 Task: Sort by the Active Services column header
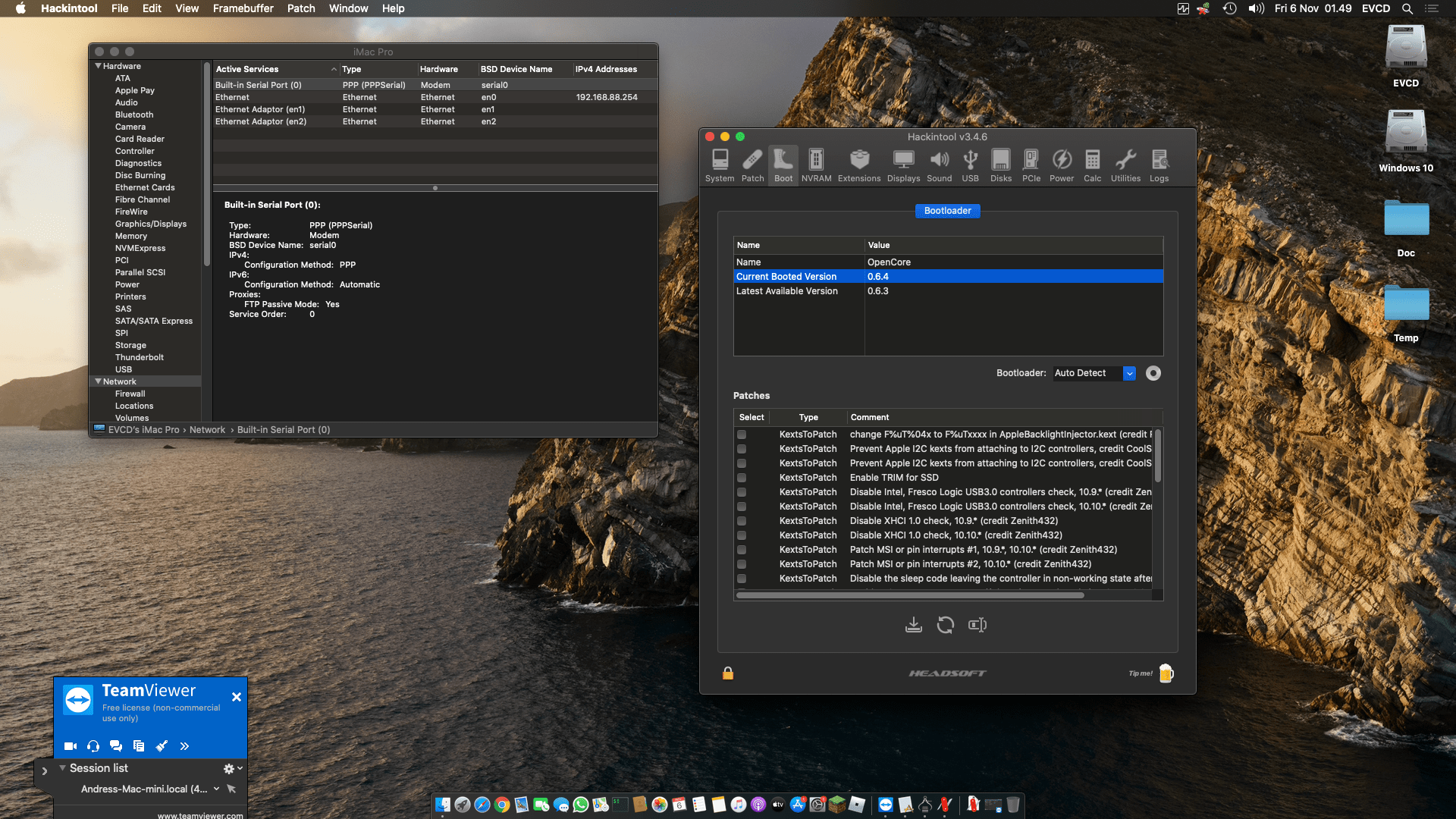coord(276,69)
